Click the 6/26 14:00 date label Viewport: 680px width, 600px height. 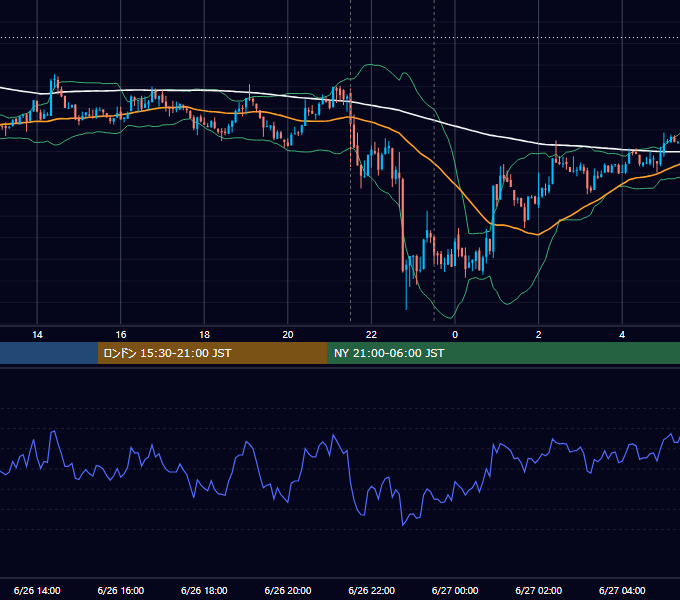(x=37, y=590)
